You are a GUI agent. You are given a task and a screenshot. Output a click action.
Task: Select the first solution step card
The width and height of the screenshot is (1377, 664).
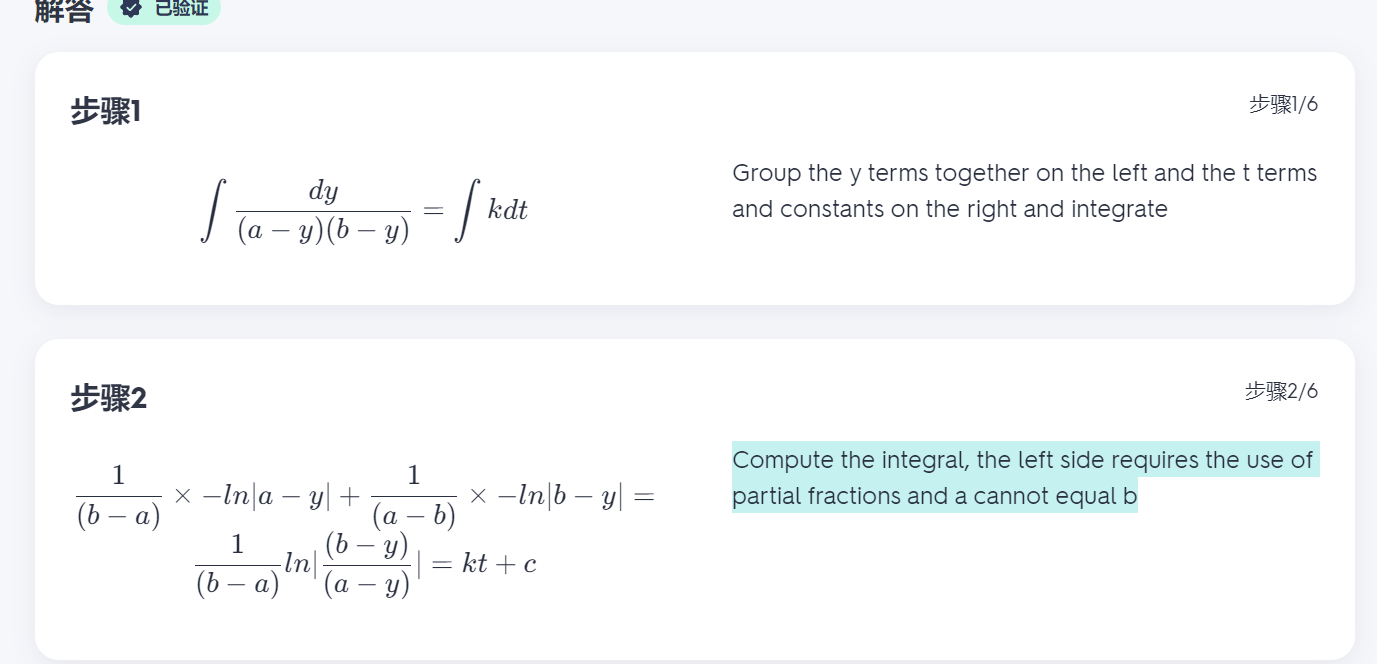click(690, 180)
